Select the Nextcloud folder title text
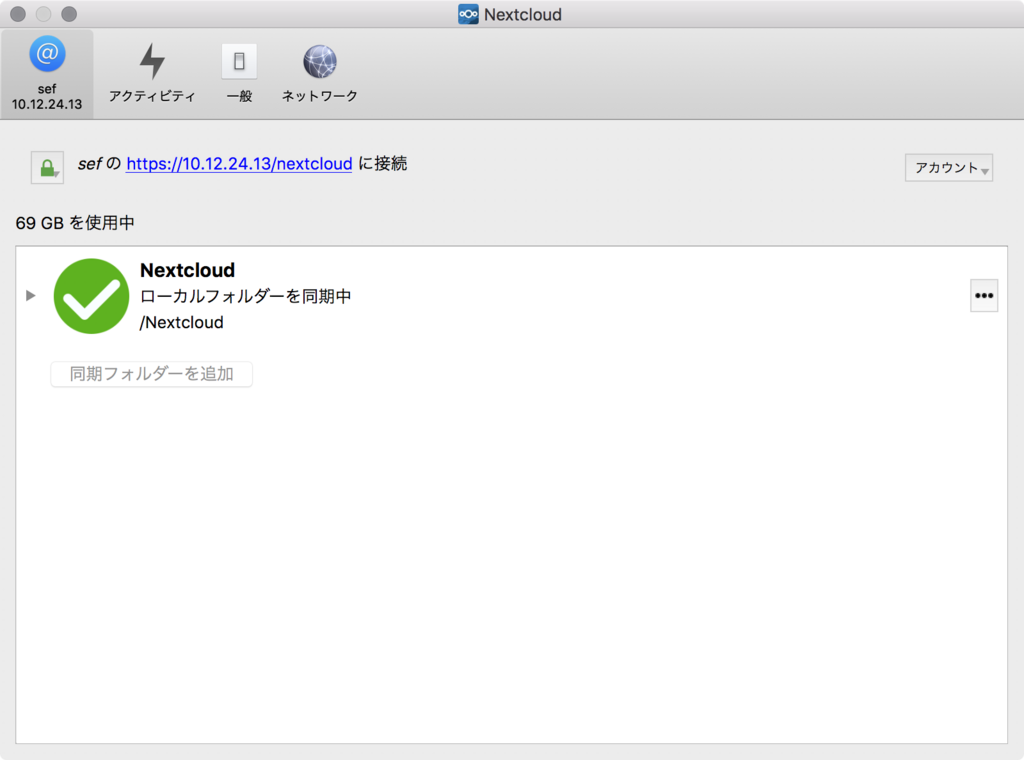This screenshot has width=1024, height=760. (x=187, y=270)
